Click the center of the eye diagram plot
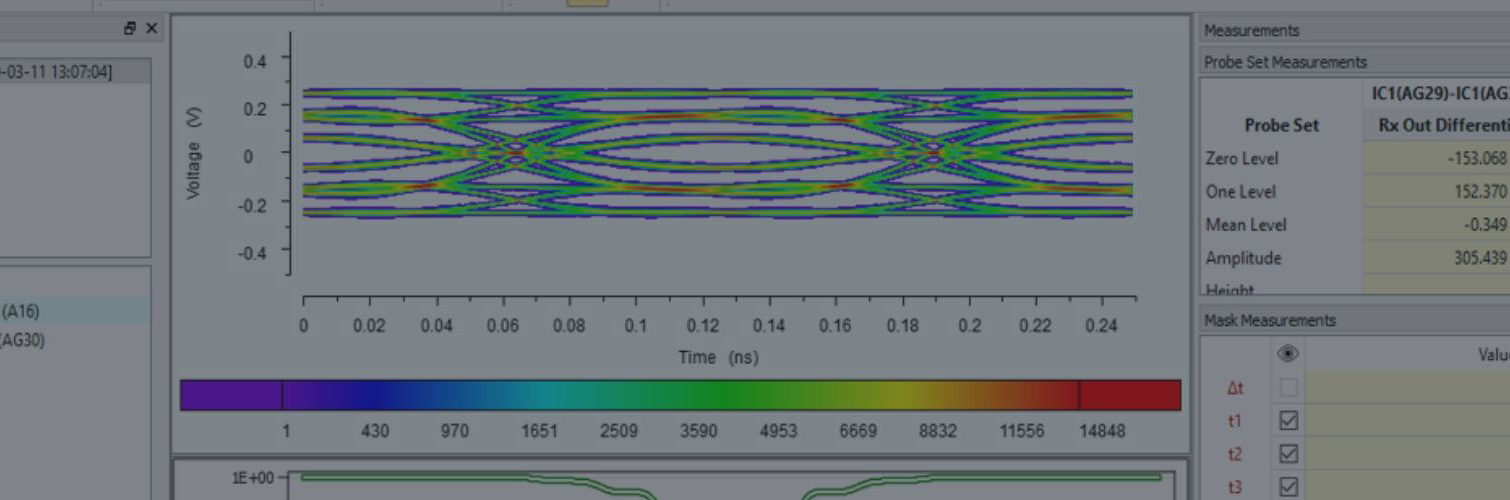This screenshot has height=500, width=1510. click(x=717, y=153)
